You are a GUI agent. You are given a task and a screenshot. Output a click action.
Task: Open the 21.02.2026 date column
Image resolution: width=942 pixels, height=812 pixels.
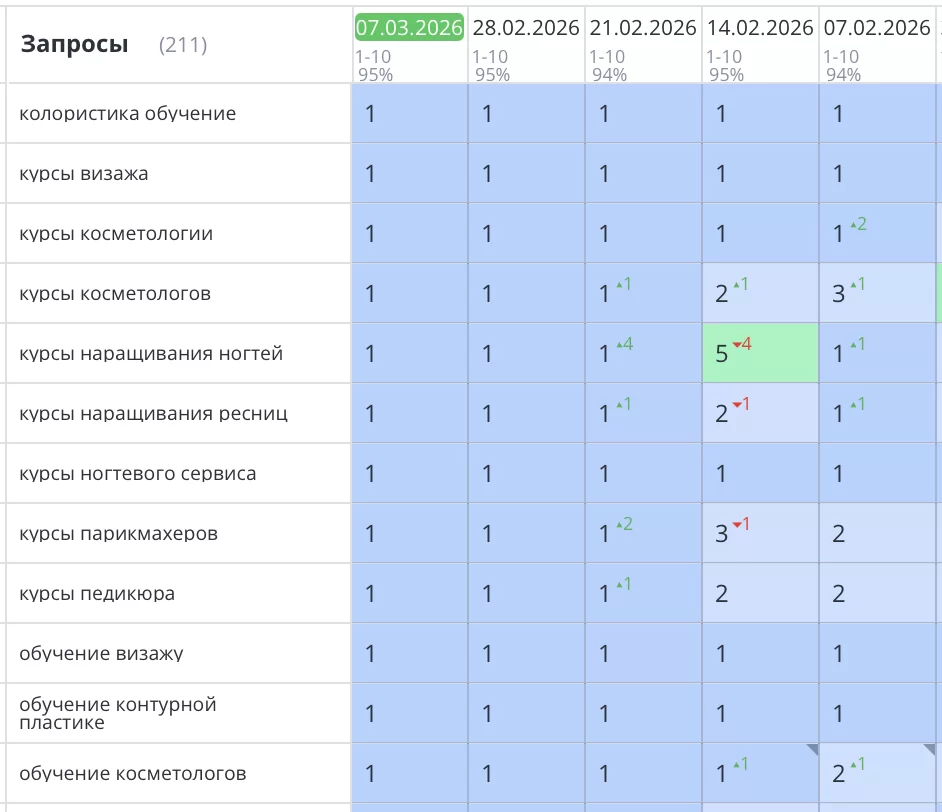tap(642, 28)
